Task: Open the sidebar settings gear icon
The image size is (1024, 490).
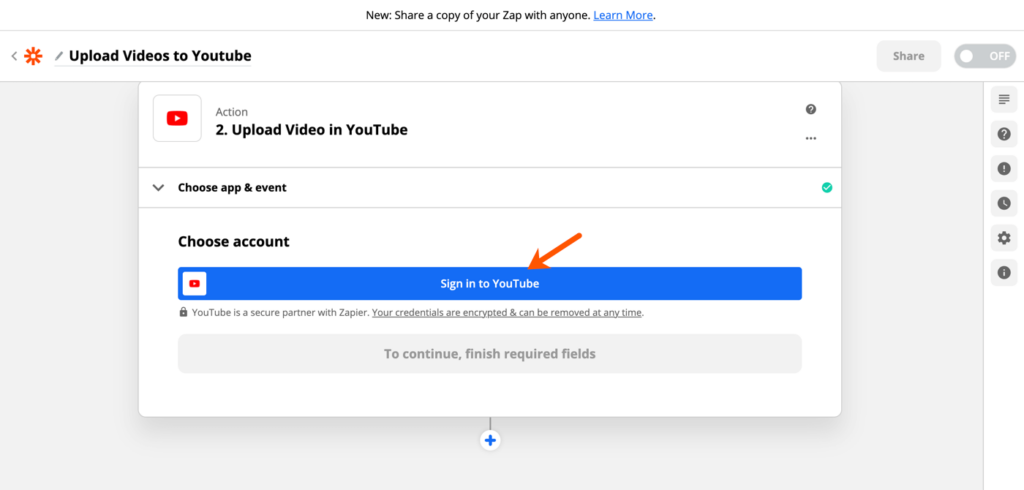Action: [x=1004, y=238]
